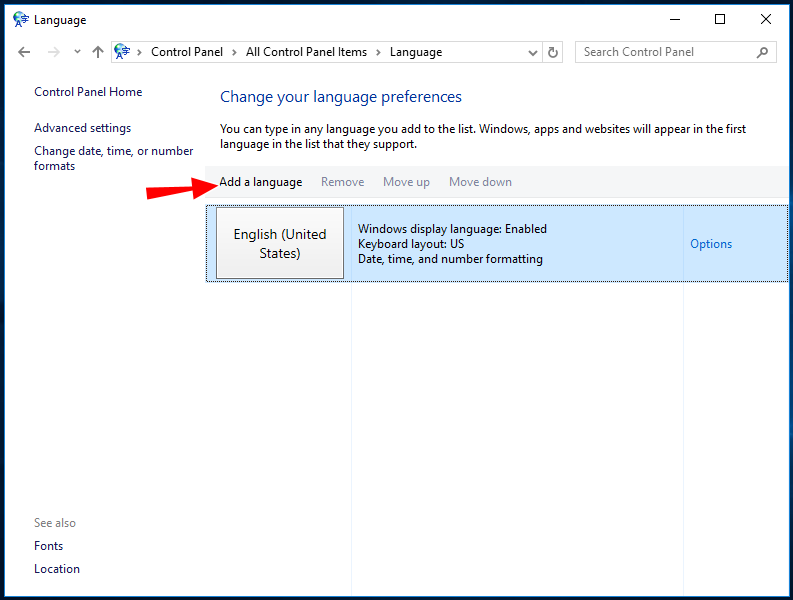Minimize the Language window

click(x=675, y=19)
